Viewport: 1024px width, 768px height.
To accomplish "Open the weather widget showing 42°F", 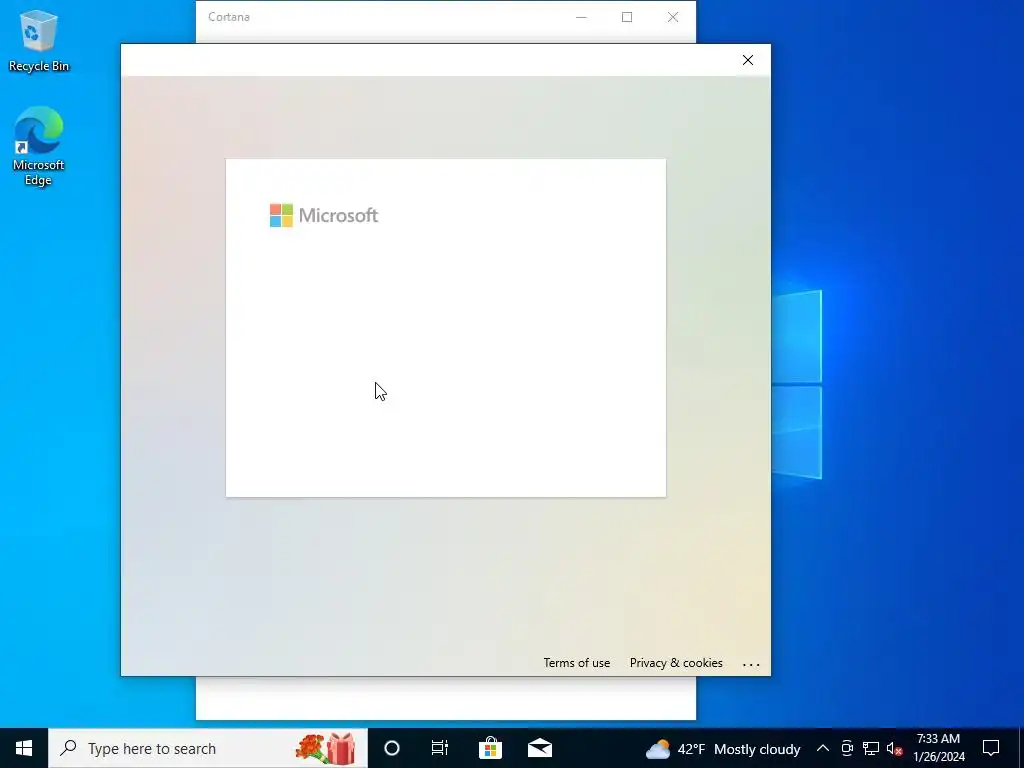I will point(722,748).
